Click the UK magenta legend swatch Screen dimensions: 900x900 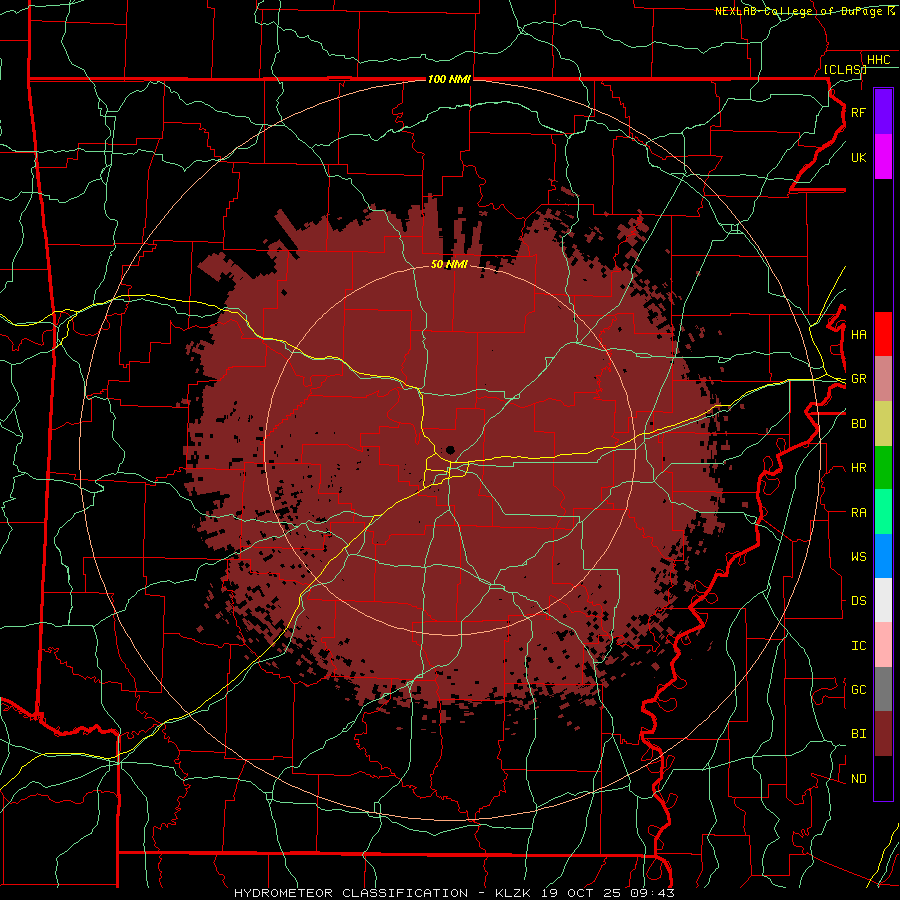pyautogui.click(x=883, y=157)
